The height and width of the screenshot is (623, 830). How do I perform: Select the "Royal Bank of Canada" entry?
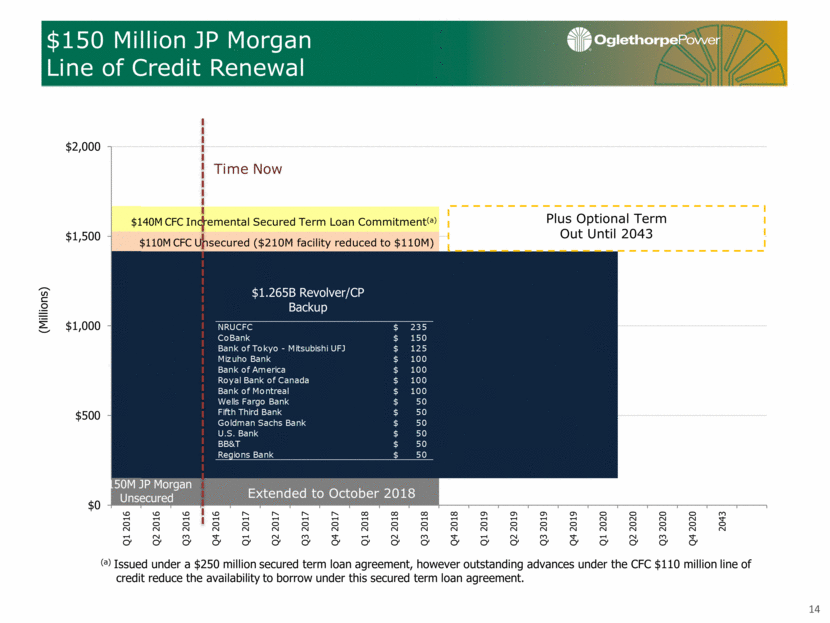(263, 380)
